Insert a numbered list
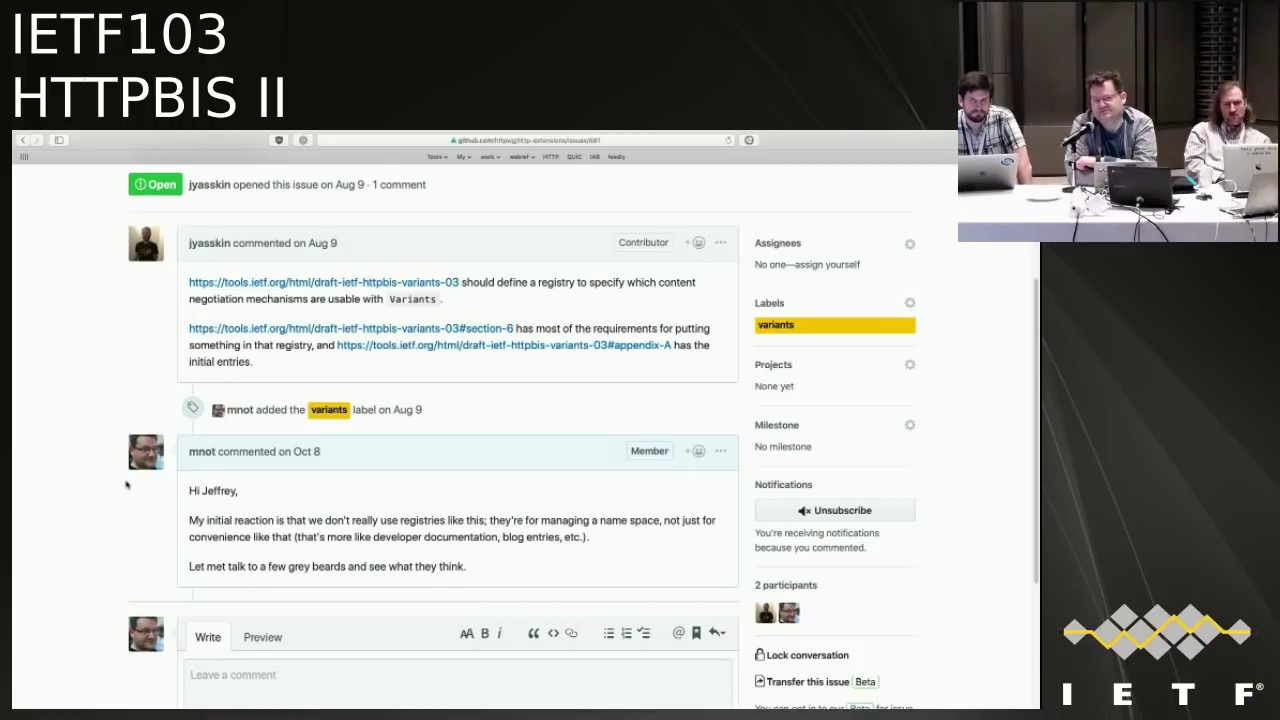The height and width of the screenshot is (720, 1280). point(626,633)
